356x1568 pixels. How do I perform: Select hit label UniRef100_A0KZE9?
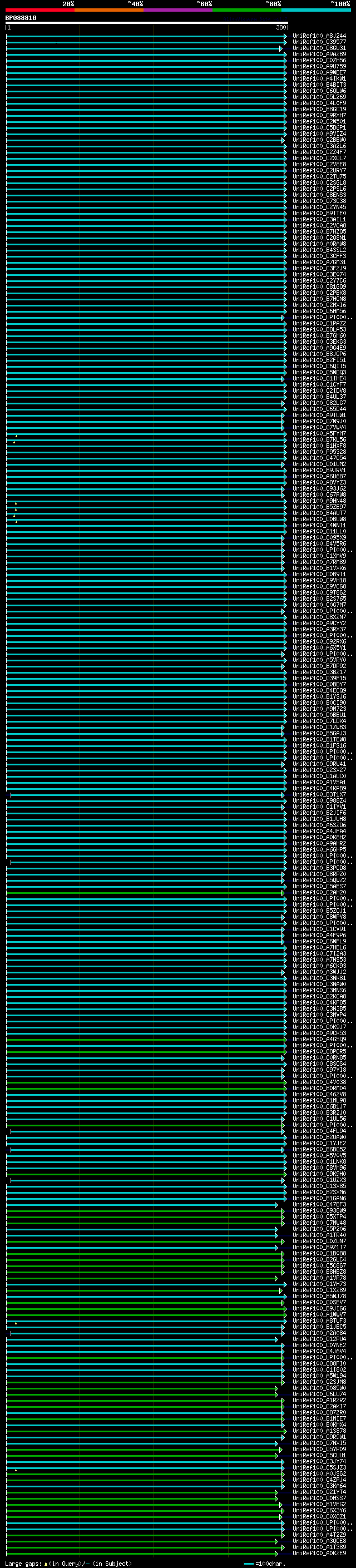(319, 1554)
